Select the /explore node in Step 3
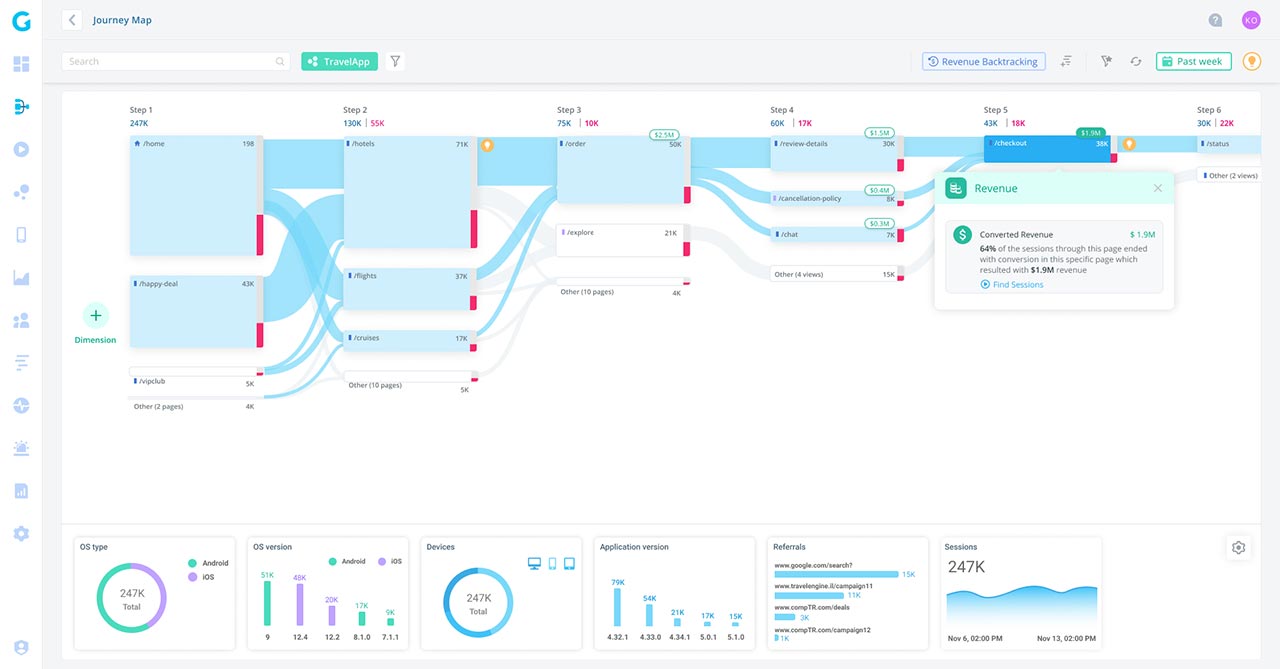 click(x=624, y=240)
